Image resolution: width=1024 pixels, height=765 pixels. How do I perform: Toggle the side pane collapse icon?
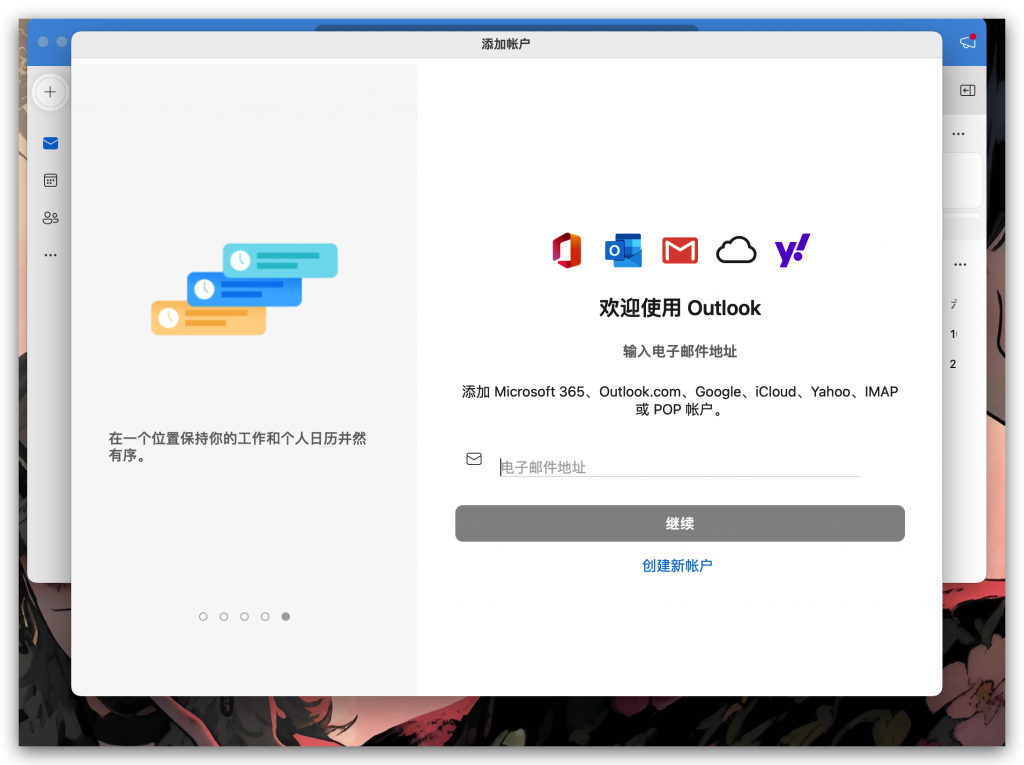[x=968, y=90]
